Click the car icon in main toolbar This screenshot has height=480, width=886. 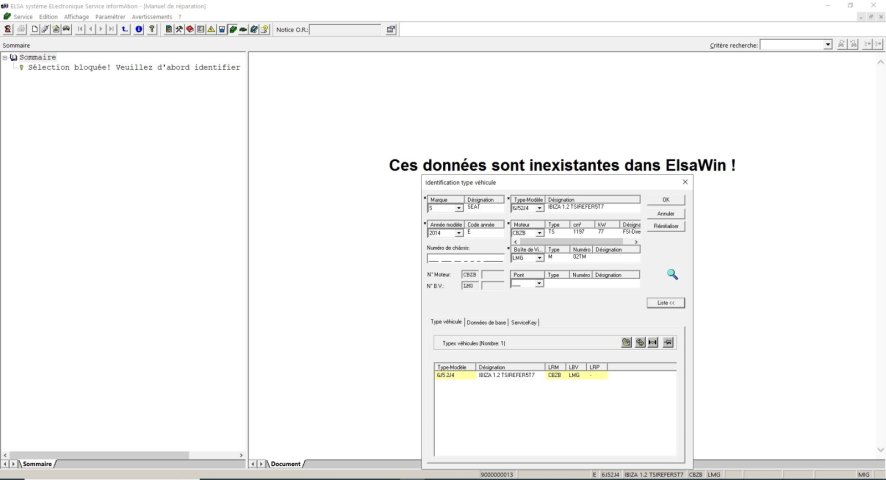pyautogui.click(x=67, y=29)
